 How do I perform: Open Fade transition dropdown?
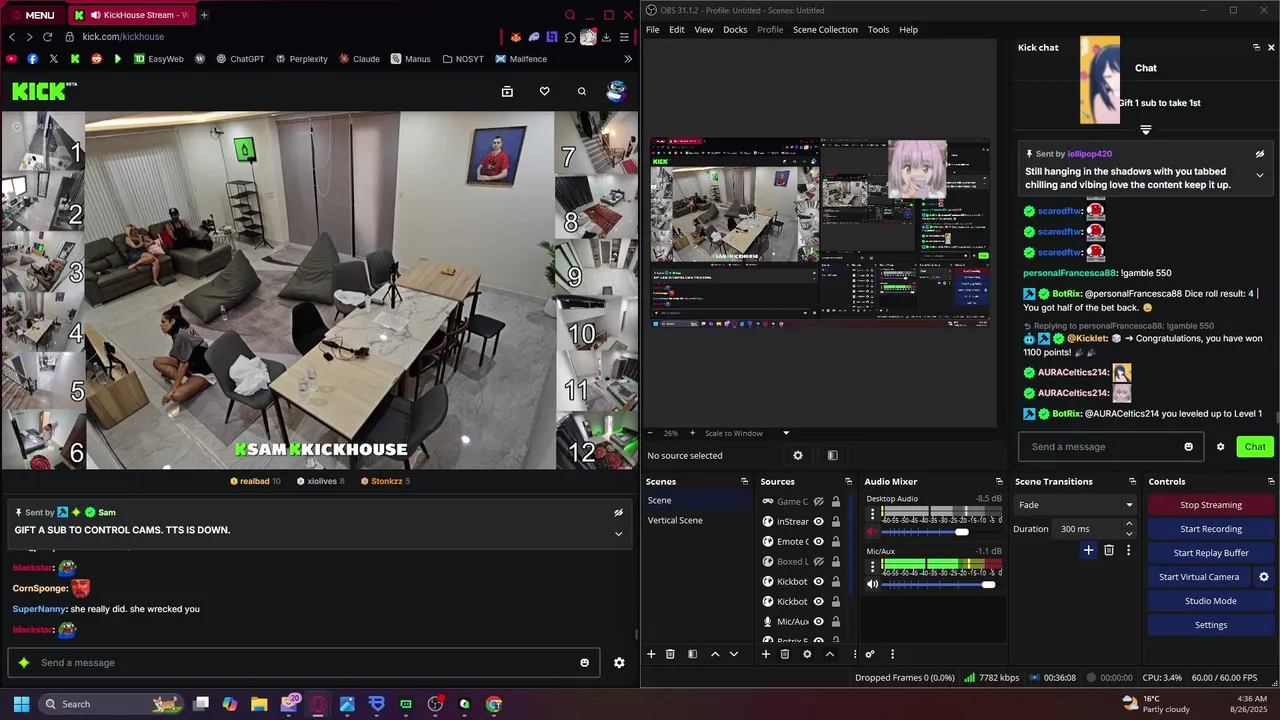tap(1075, 505)
